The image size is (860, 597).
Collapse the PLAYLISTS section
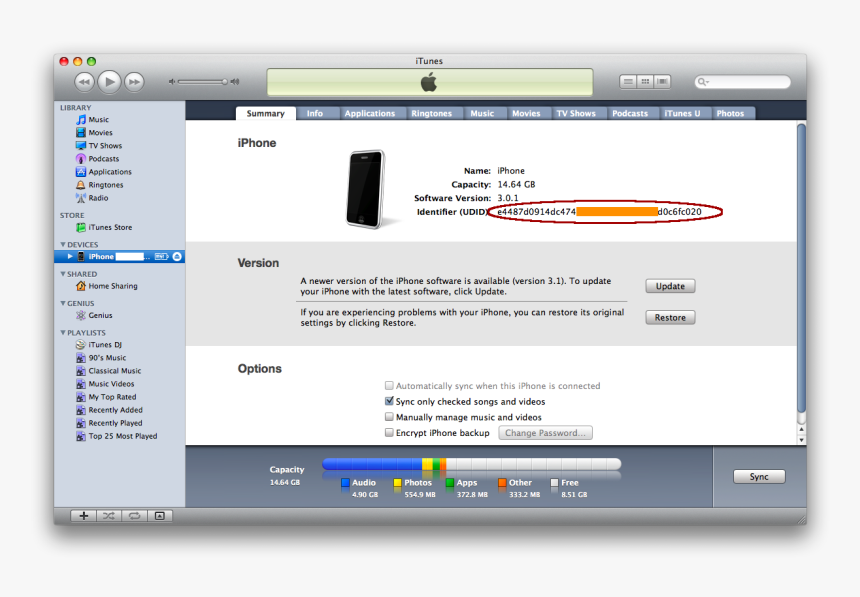[x=63, y=333]
